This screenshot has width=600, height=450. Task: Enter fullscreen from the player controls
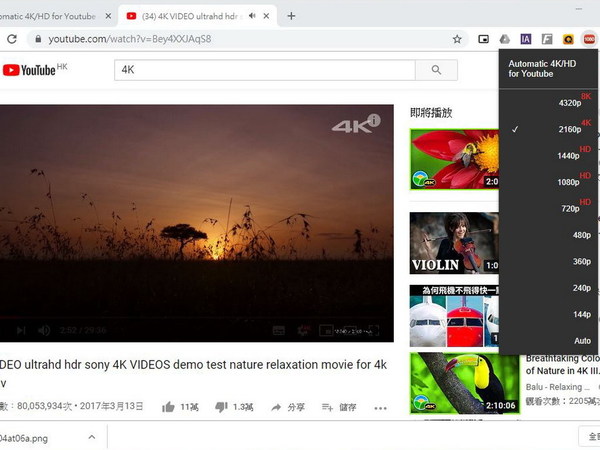(373, 330)
